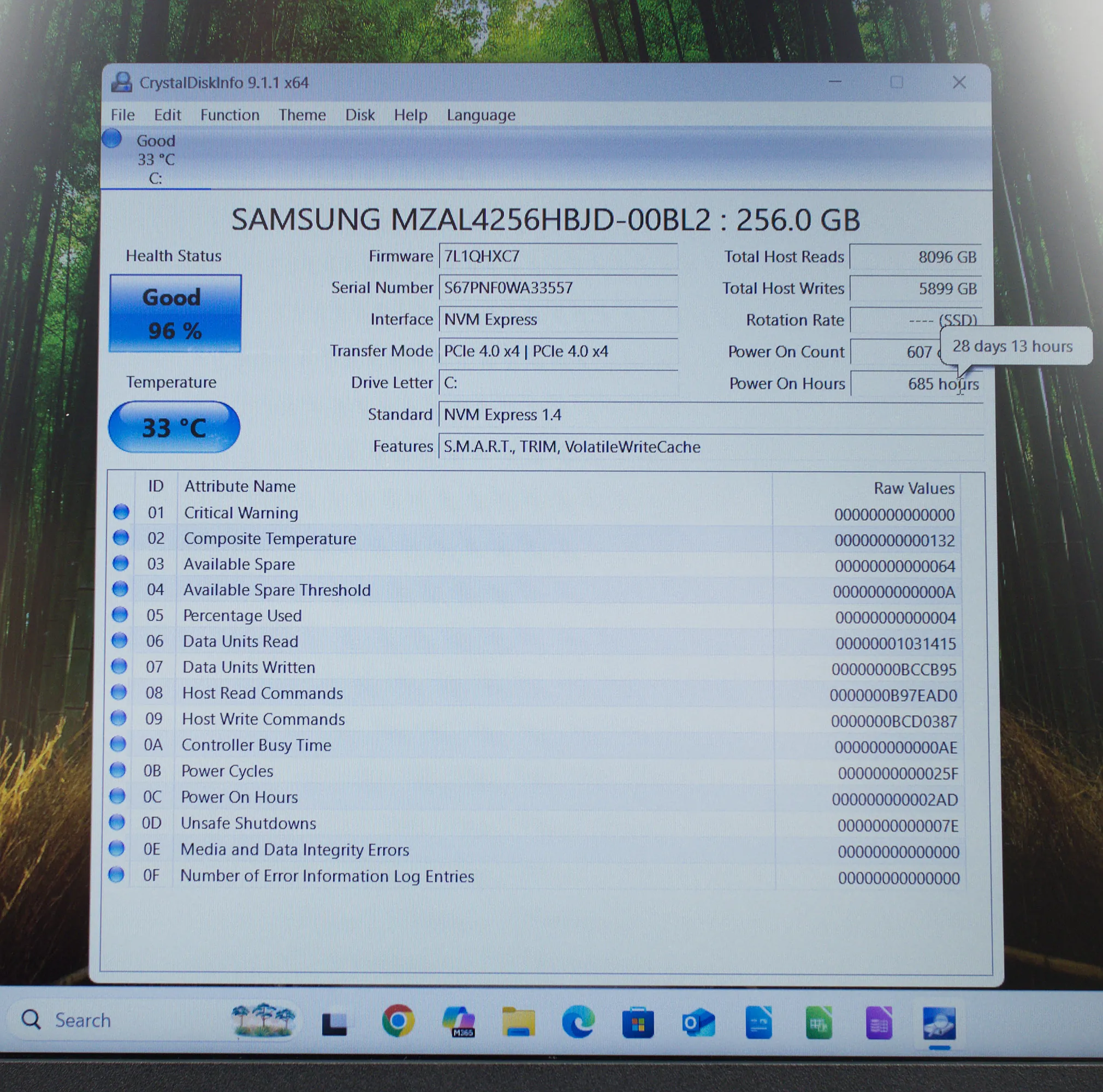Screen dimensions: 1103x1092
Task: Open the Theme menu
Action: 302,115
